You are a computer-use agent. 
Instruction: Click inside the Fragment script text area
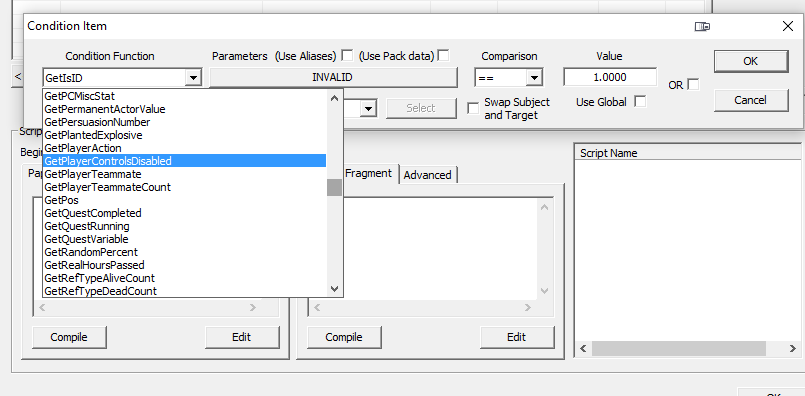tap(440, 249)
